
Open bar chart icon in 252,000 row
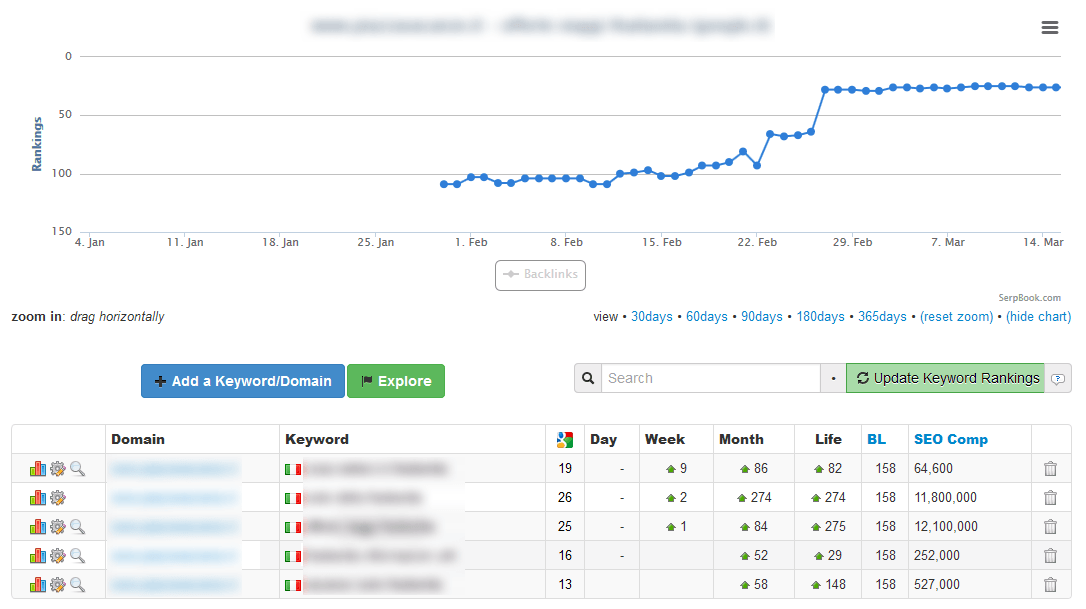tap(37, 556)
